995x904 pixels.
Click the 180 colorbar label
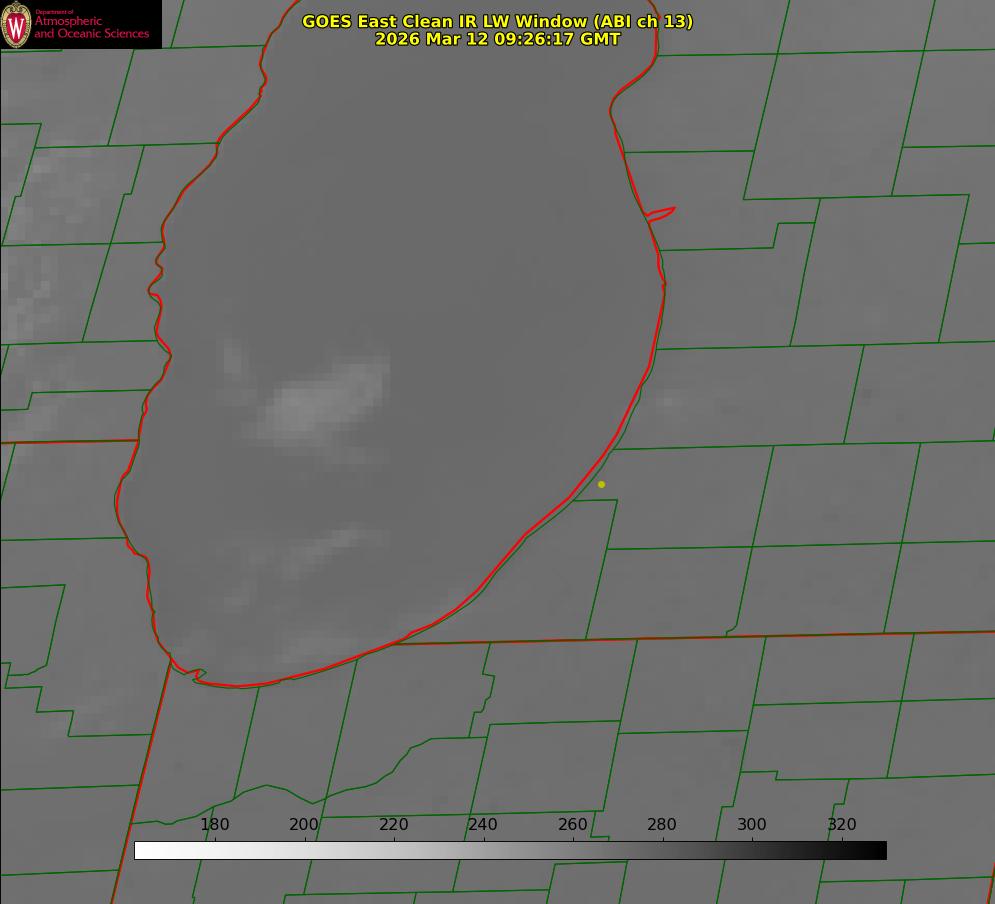pyautogui.click(x=214, y=824)
